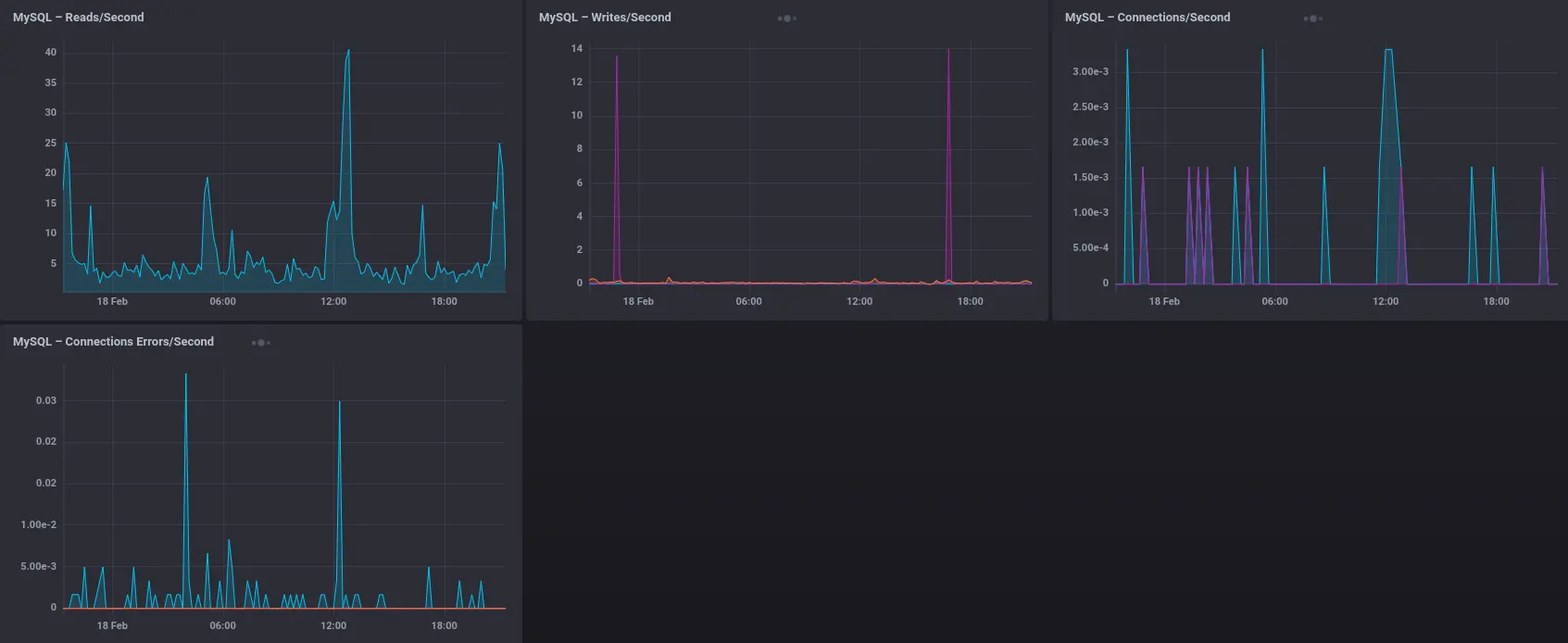Click the 12:00 spike in Connections Errors chart
This screenshot has width=1568, height=643.
point(340,404)
